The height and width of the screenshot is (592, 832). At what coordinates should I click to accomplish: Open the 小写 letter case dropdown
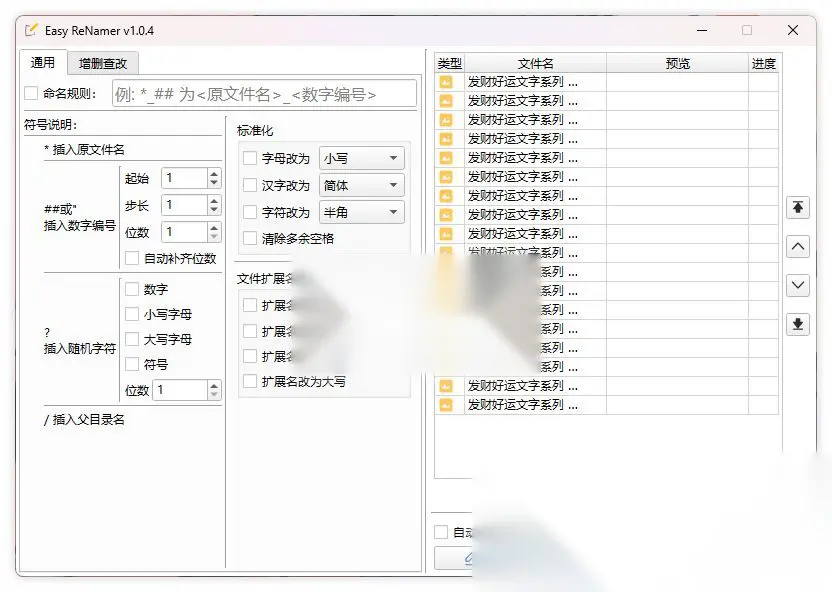tap(361, 158)
